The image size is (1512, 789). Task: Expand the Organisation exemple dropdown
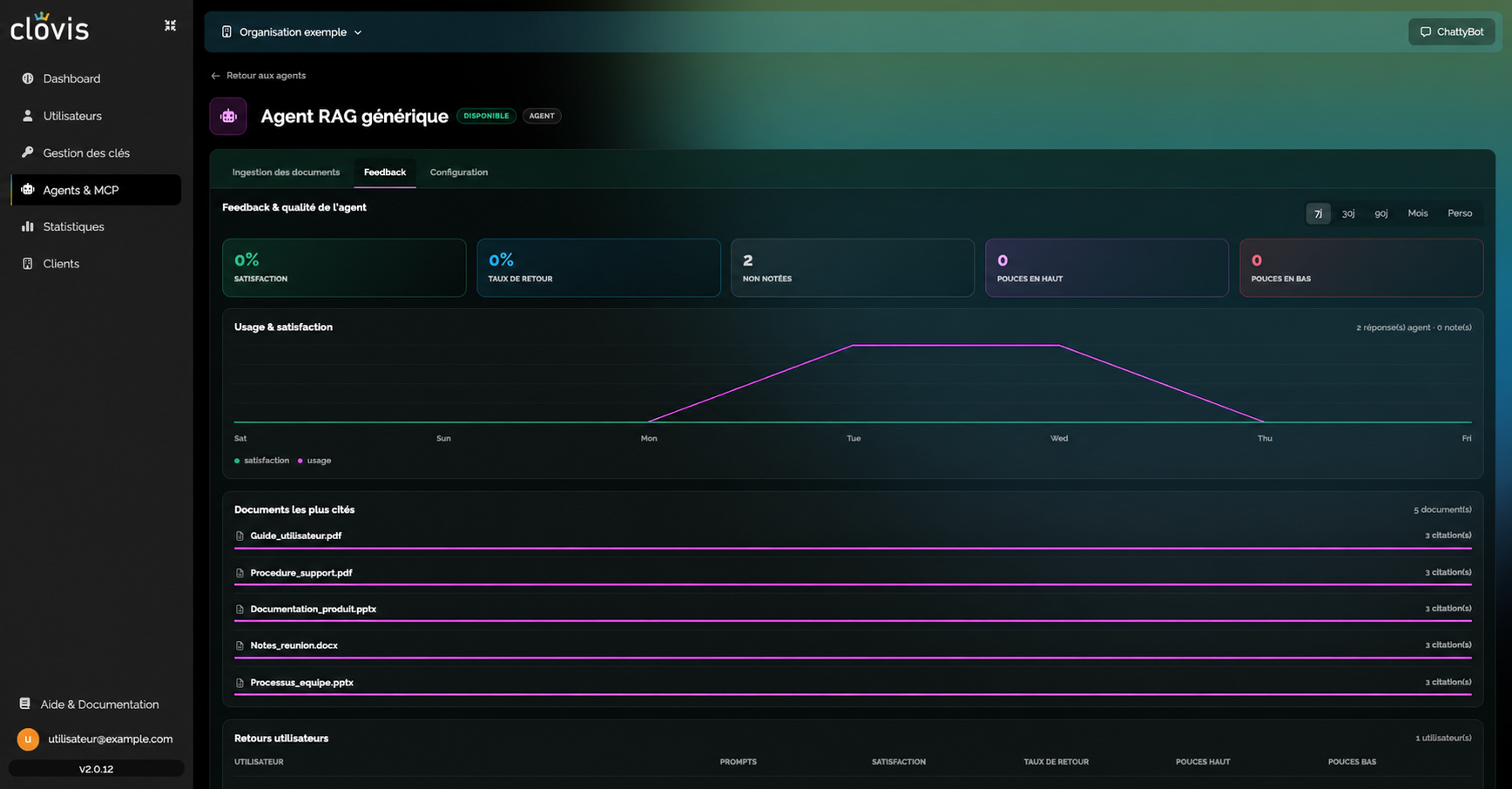[292, 32]
